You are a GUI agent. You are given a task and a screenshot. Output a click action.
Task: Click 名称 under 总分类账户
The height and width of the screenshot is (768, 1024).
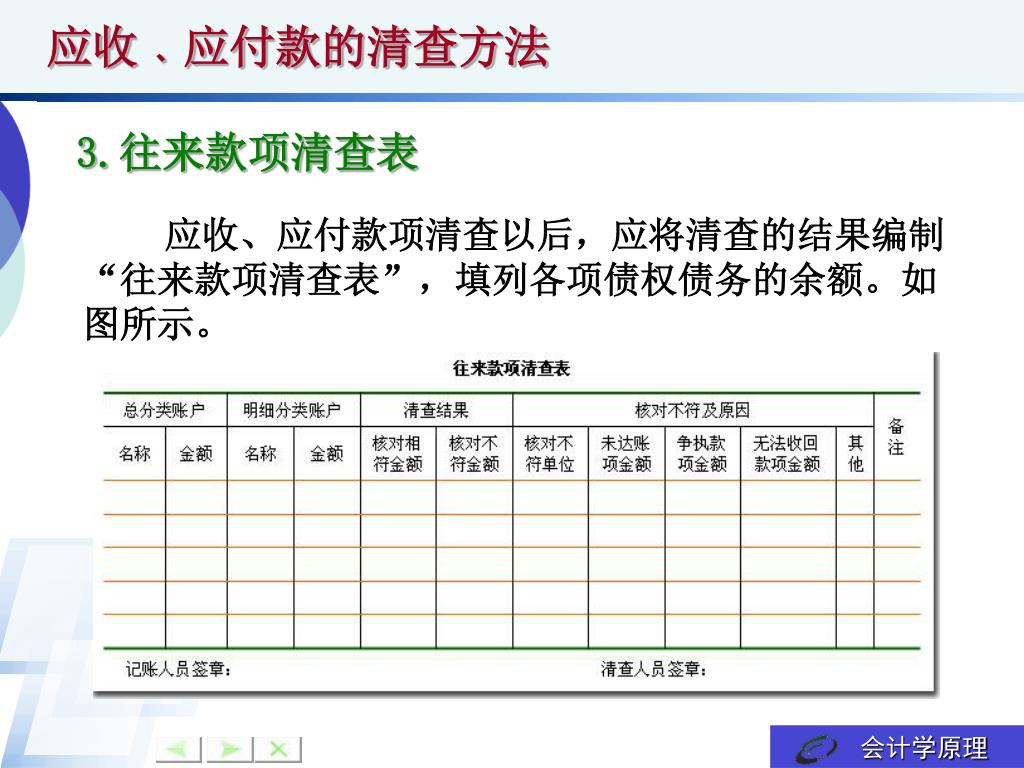point(135,453)
